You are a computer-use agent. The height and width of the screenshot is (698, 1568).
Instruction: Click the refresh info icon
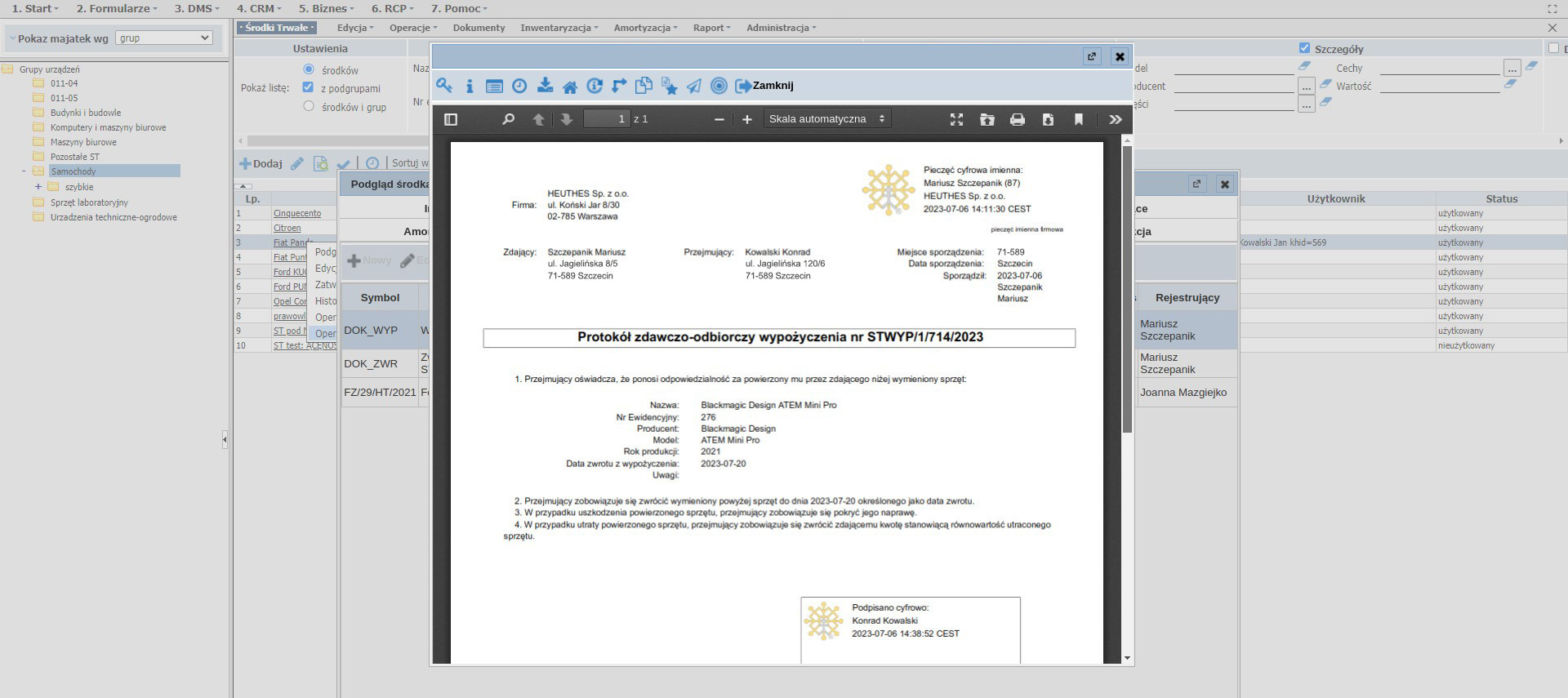(x=595, y=86)
